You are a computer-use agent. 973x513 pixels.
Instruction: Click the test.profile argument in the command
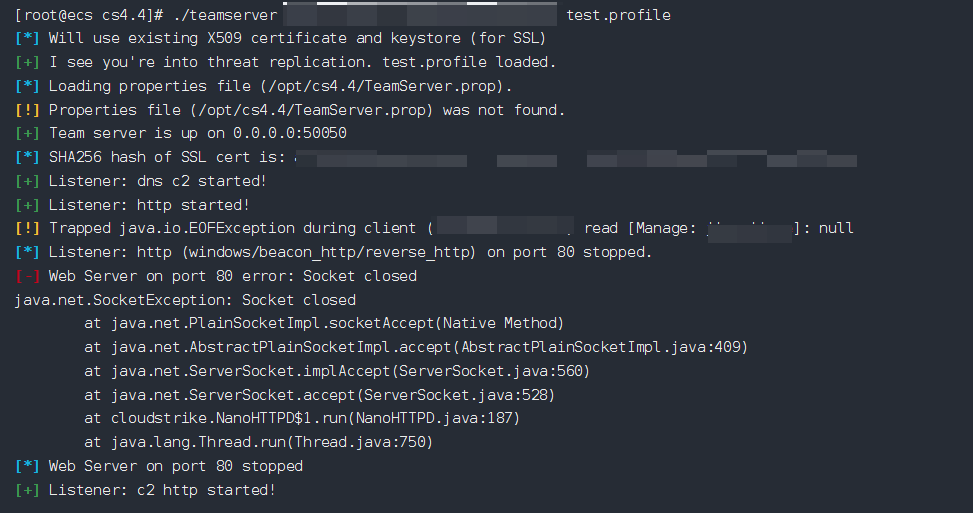618,15
